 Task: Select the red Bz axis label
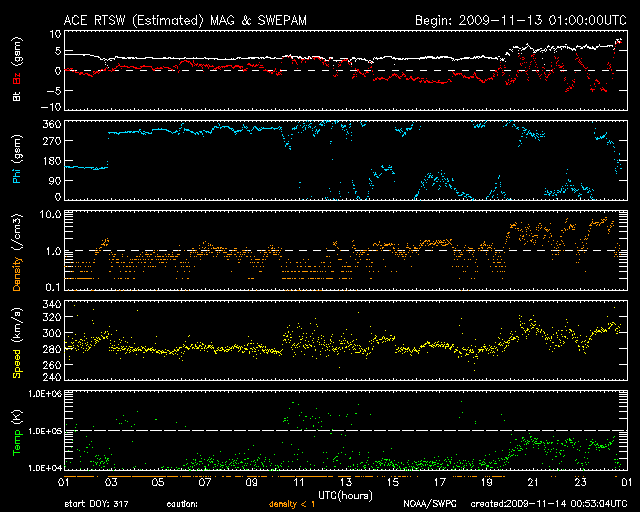pyautogui.click(x=16, y=80)
